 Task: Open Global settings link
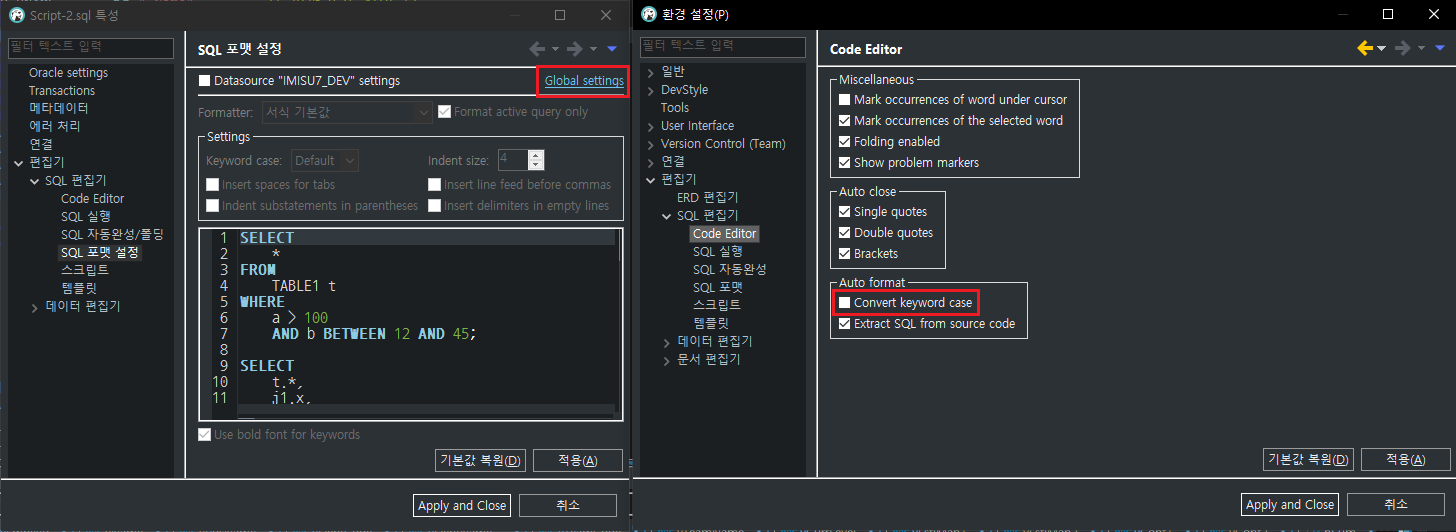[584, 81]
